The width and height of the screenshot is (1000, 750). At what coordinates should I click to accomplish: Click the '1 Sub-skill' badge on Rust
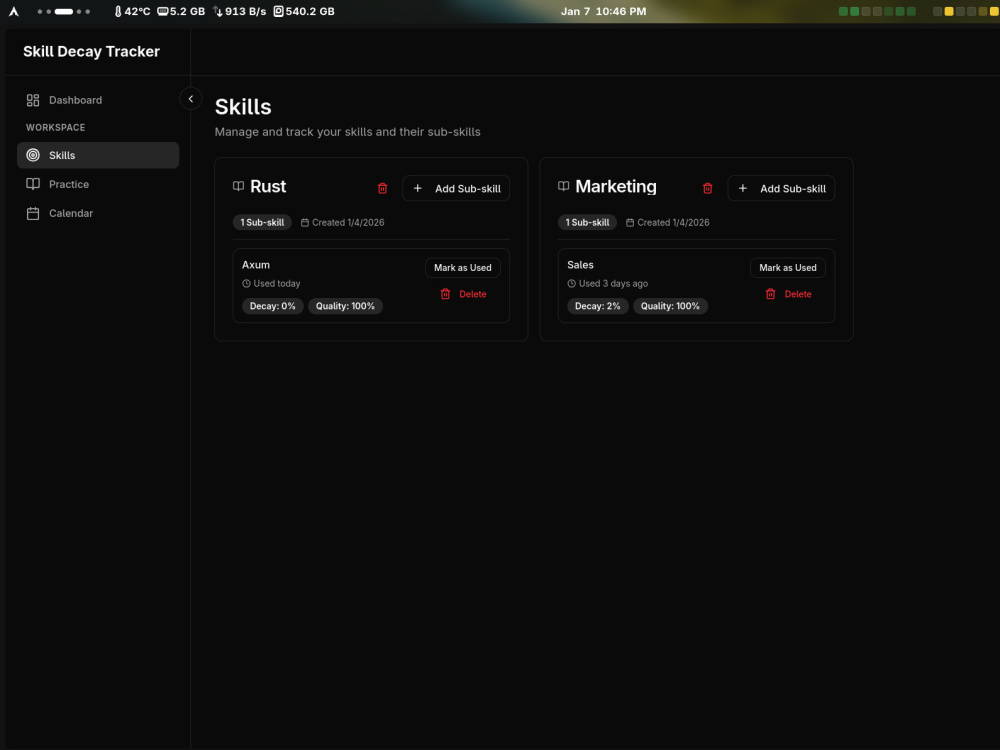point(262,223)
